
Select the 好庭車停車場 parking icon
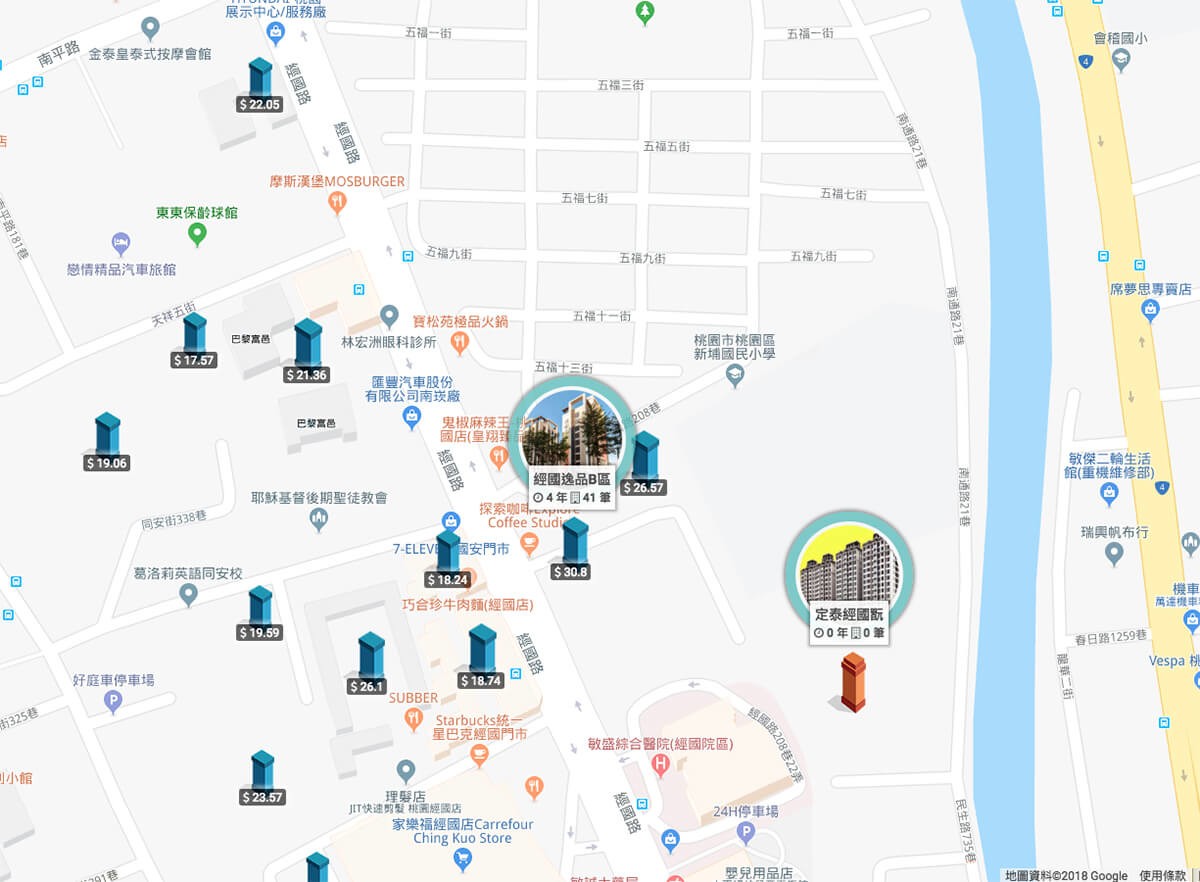(x=113, y=703)
